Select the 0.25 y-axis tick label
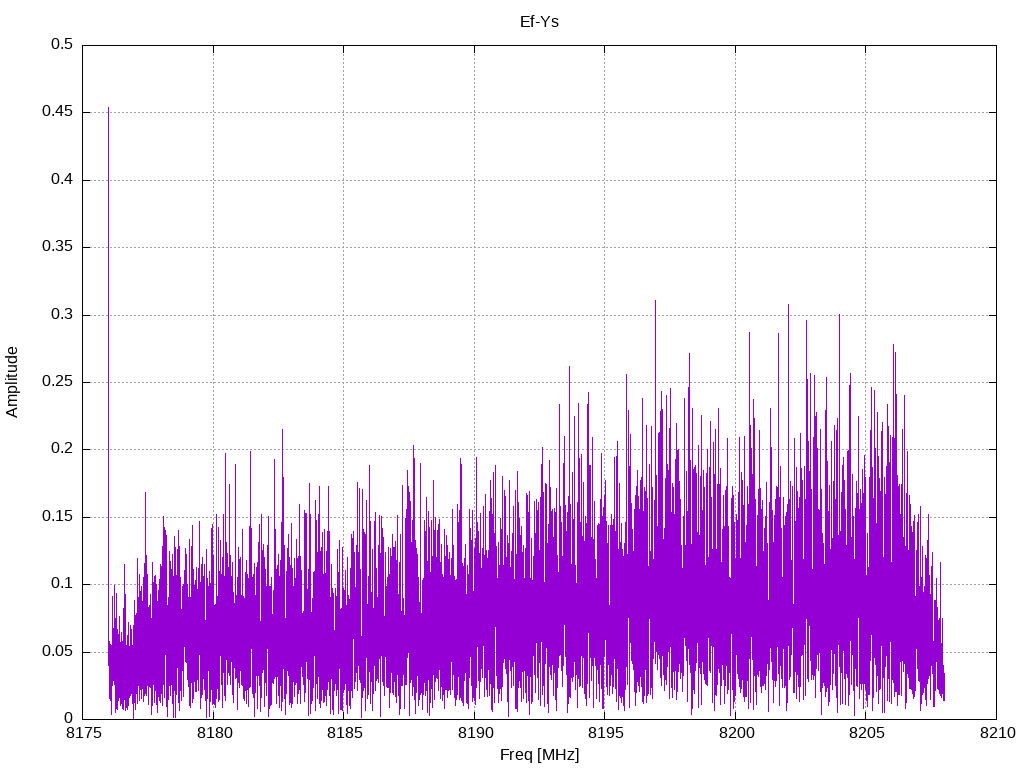The height and width of the screenshot is (768, 1024). [58, 382]
